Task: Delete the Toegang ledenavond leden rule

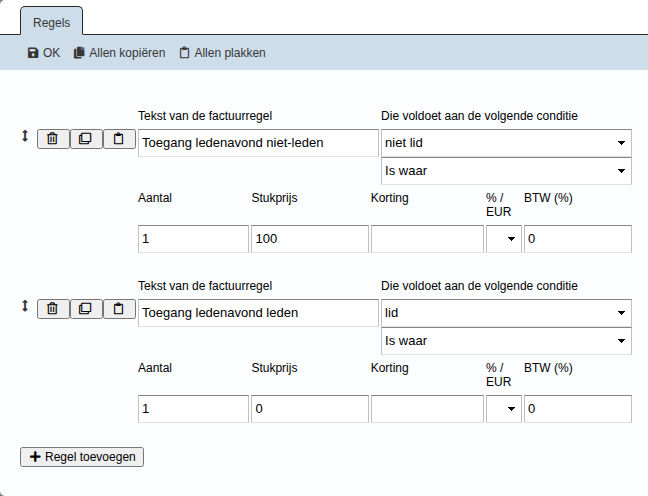Action: [x=53, y=309]
